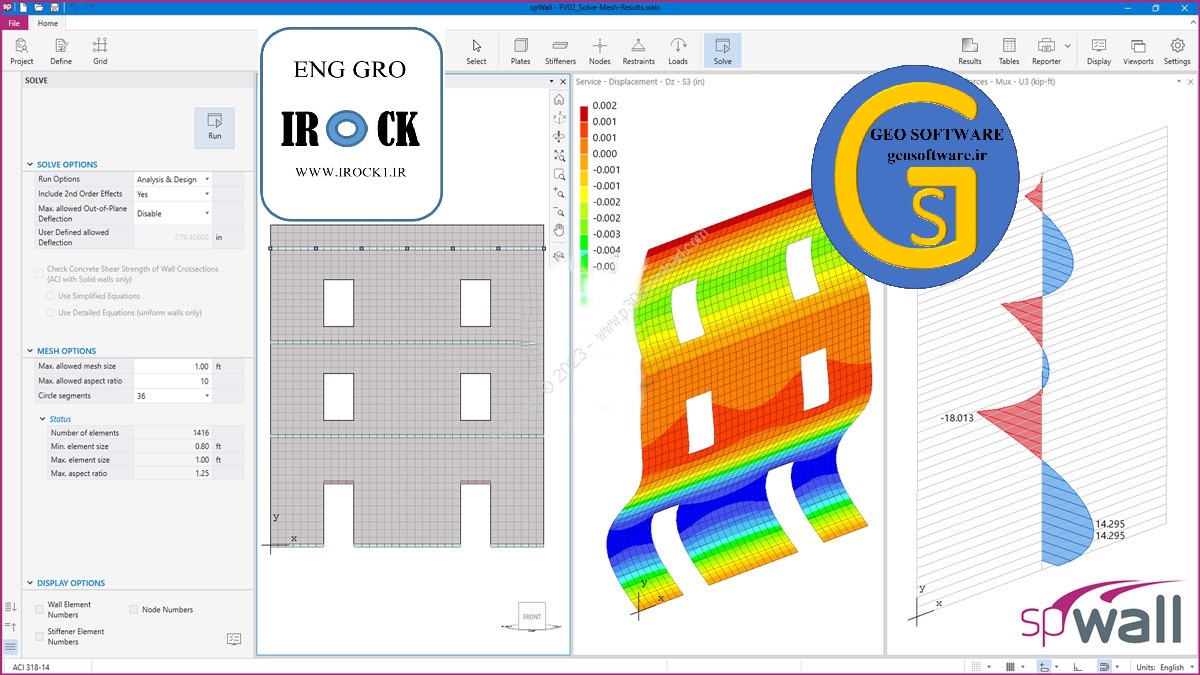
Task: Enable Wall Element Numbers checkbox
Action: click(40, 609)
